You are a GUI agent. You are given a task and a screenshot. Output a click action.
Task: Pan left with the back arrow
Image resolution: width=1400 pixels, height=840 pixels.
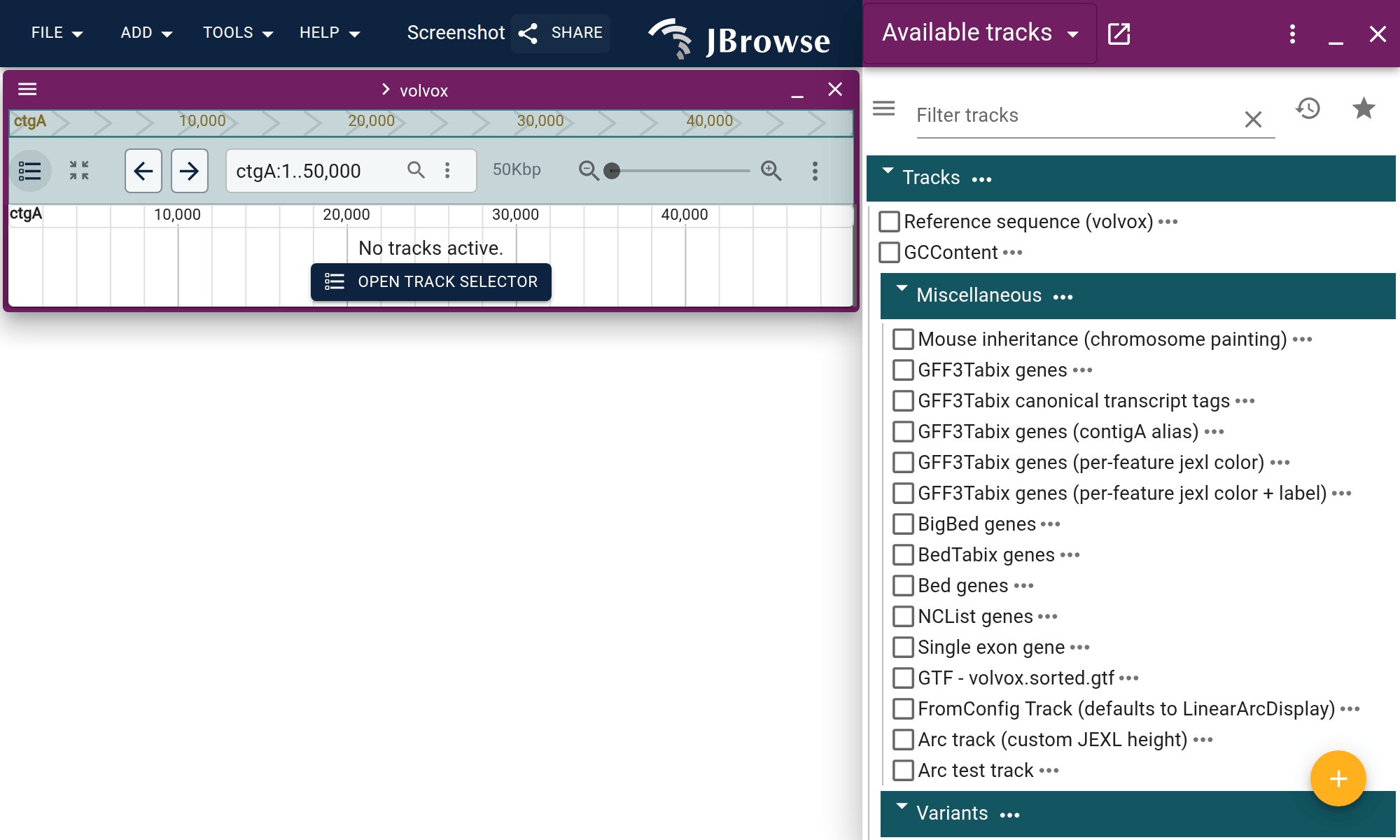click(x=143, y=171)
